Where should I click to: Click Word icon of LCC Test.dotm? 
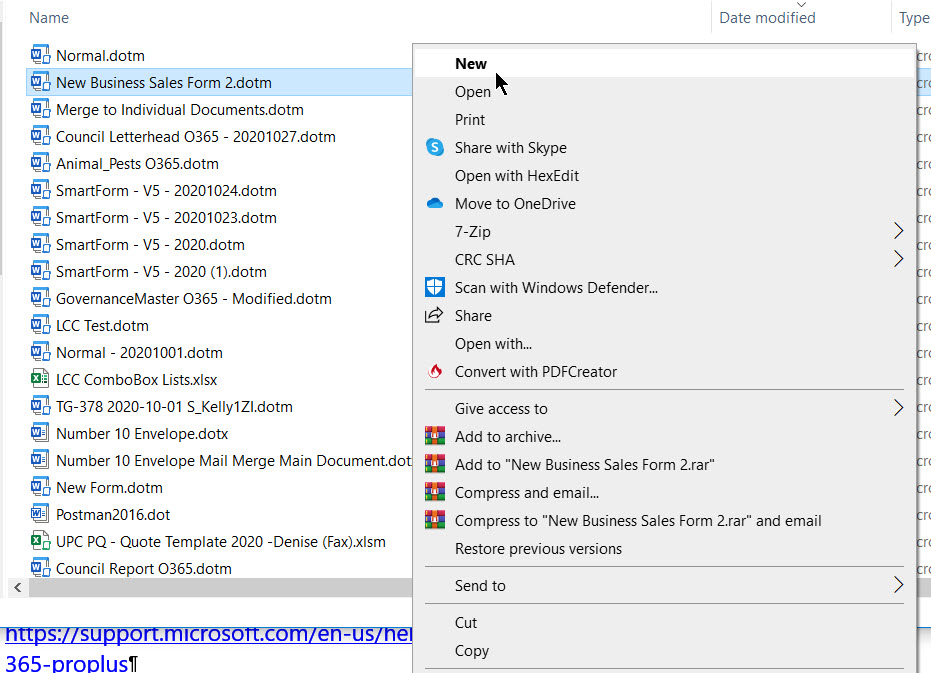click(40, 324)
